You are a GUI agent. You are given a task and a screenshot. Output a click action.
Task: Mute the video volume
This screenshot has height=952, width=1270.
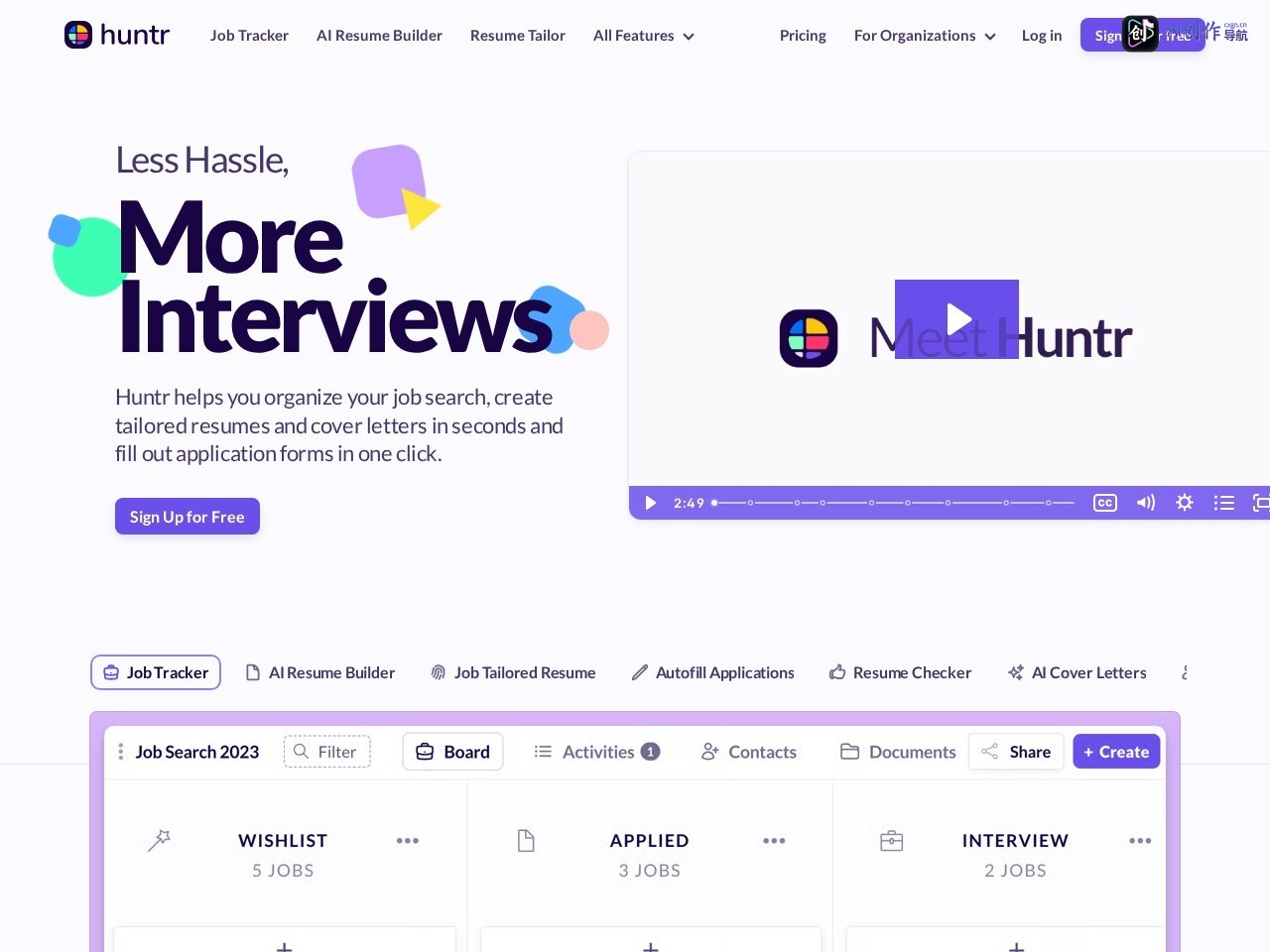[1146, 503]
